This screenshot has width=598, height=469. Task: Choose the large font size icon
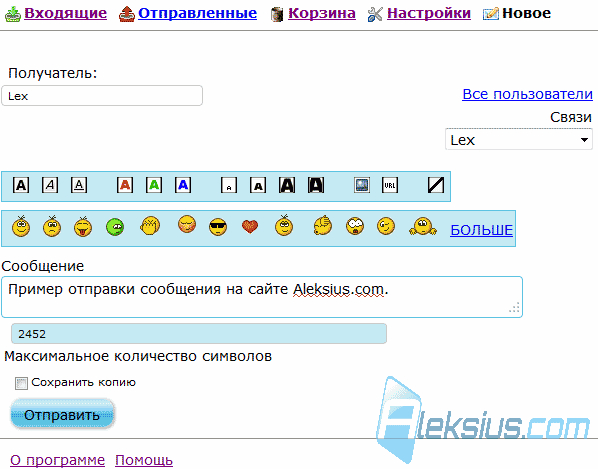[x=287, y=185]
